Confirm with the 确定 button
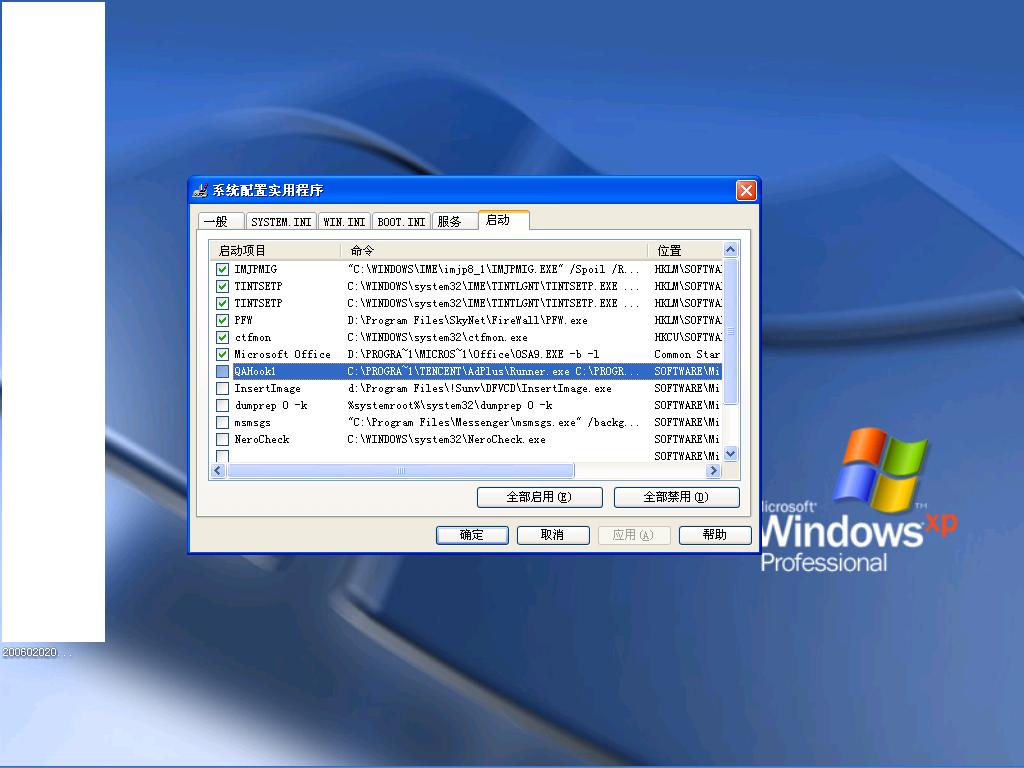Image resolution: width=1024 pixels, height=768 pixels. click(472, 535)
